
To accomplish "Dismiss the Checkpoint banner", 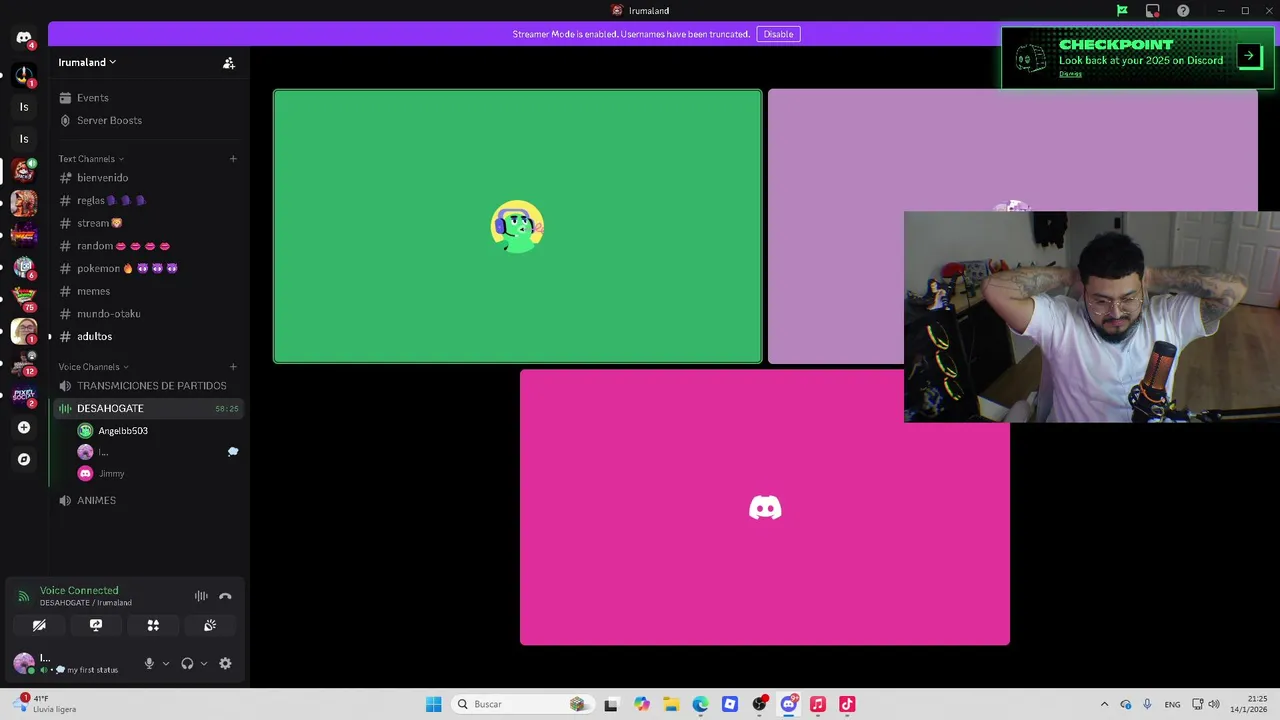I will pyautogui.click(x=1070, y=74).
